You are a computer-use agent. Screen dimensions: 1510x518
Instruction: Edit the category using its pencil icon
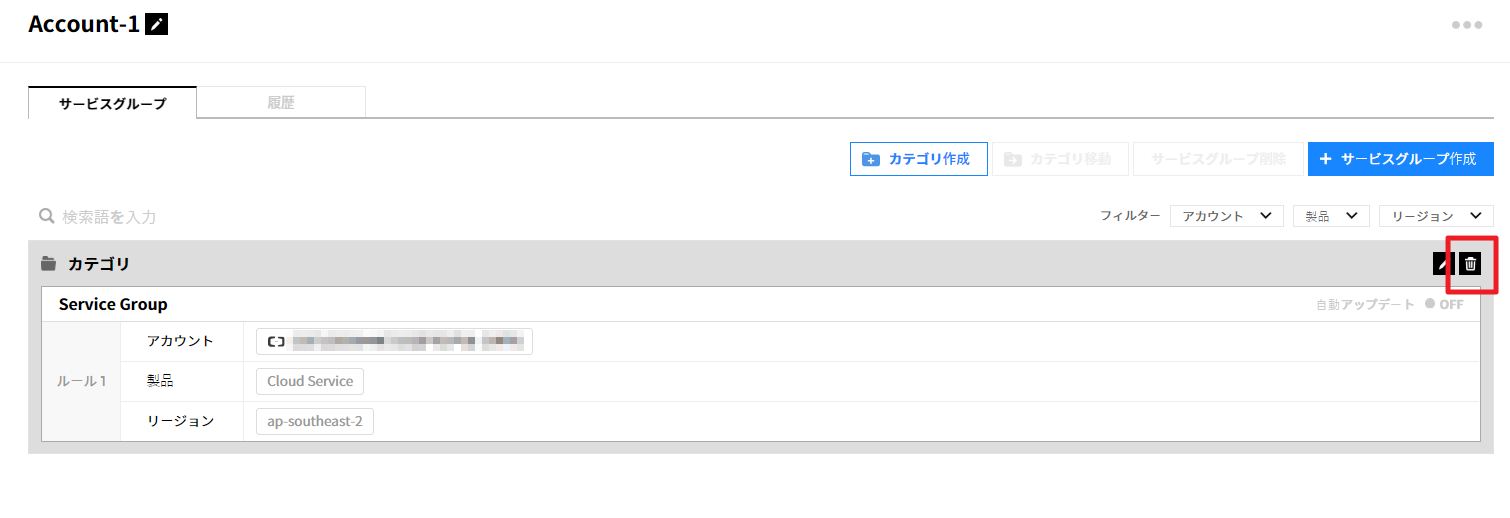[1443, 264]
